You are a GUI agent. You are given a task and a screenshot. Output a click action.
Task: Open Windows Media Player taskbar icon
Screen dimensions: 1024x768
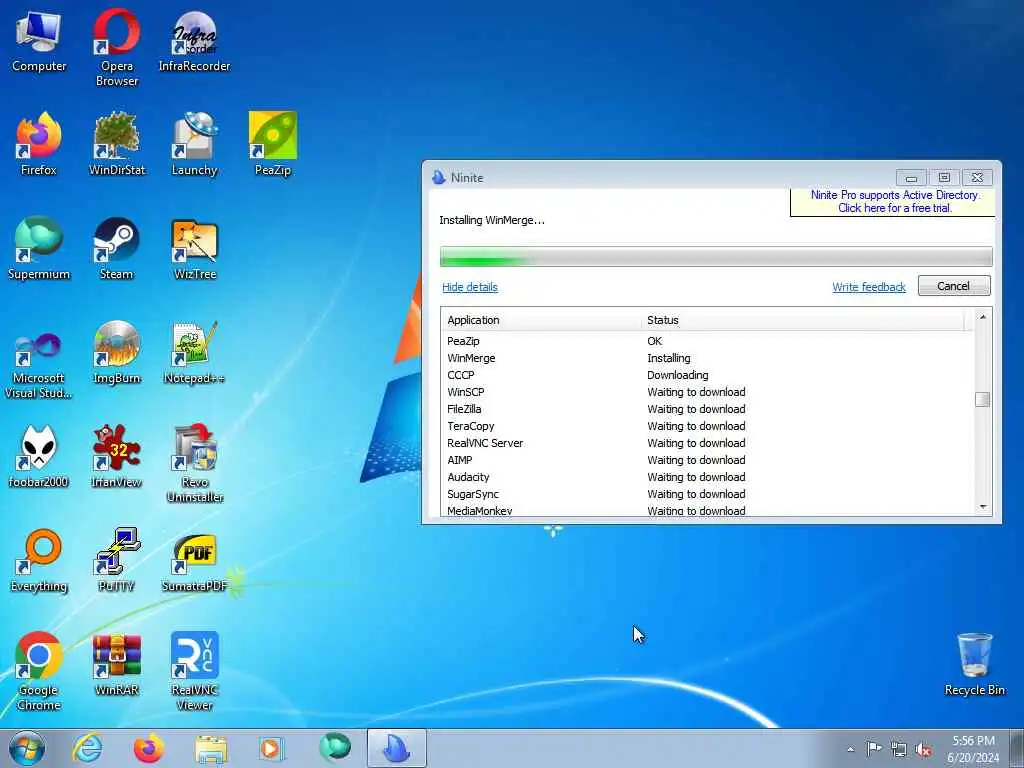point(270,748)
